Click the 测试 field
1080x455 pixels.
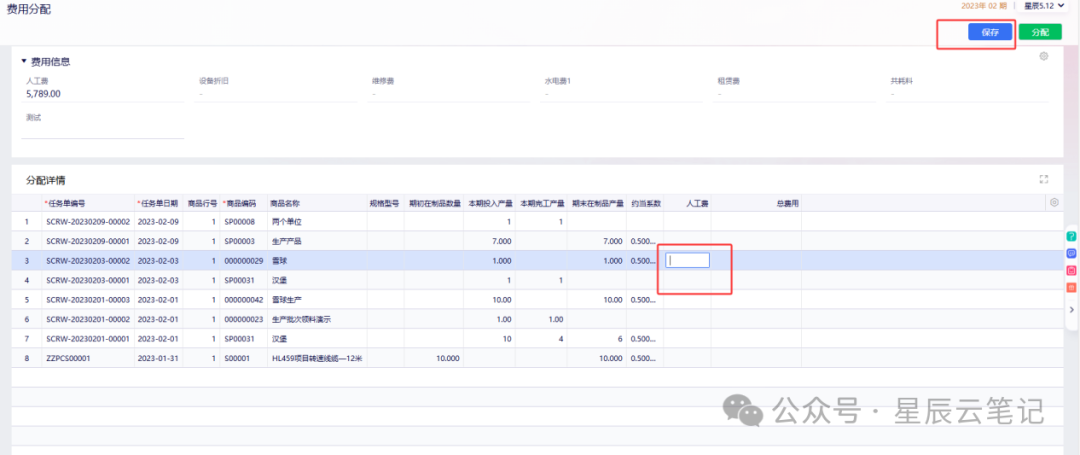(103, 130)
